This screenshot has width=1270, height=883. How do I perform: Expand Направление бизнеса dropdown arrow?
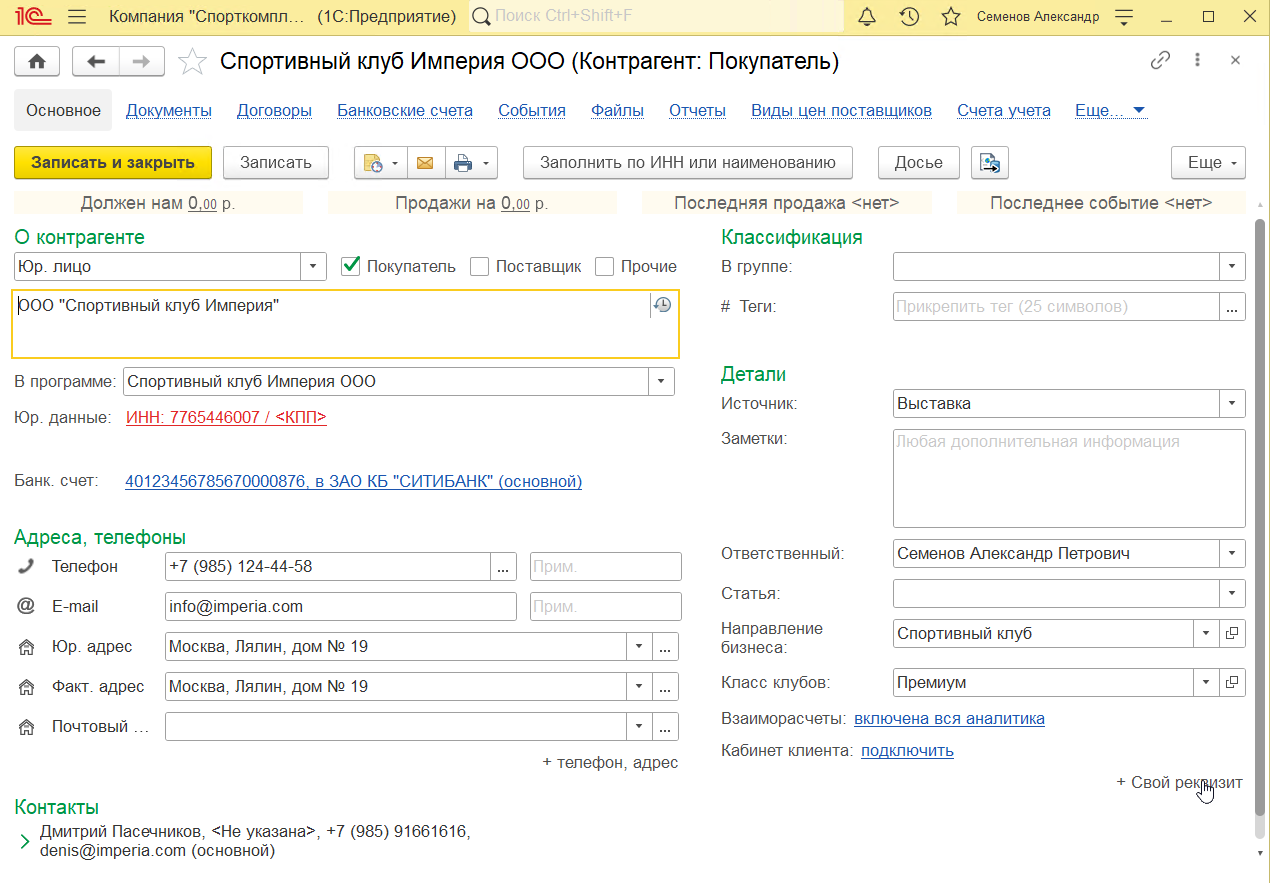click(1207, 633)
